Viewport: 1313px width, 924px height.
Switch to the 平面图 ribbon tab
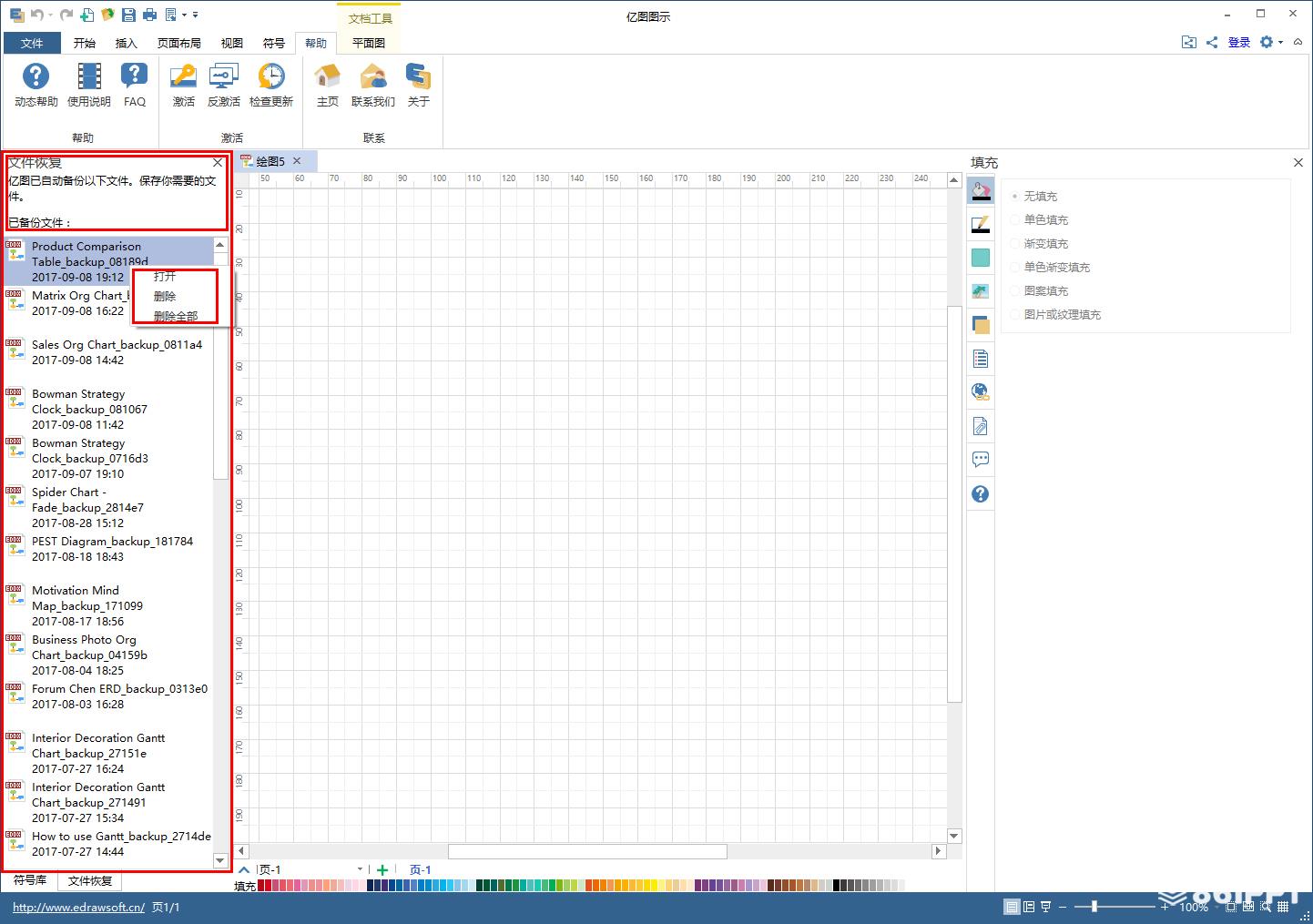tap(369, 43)
